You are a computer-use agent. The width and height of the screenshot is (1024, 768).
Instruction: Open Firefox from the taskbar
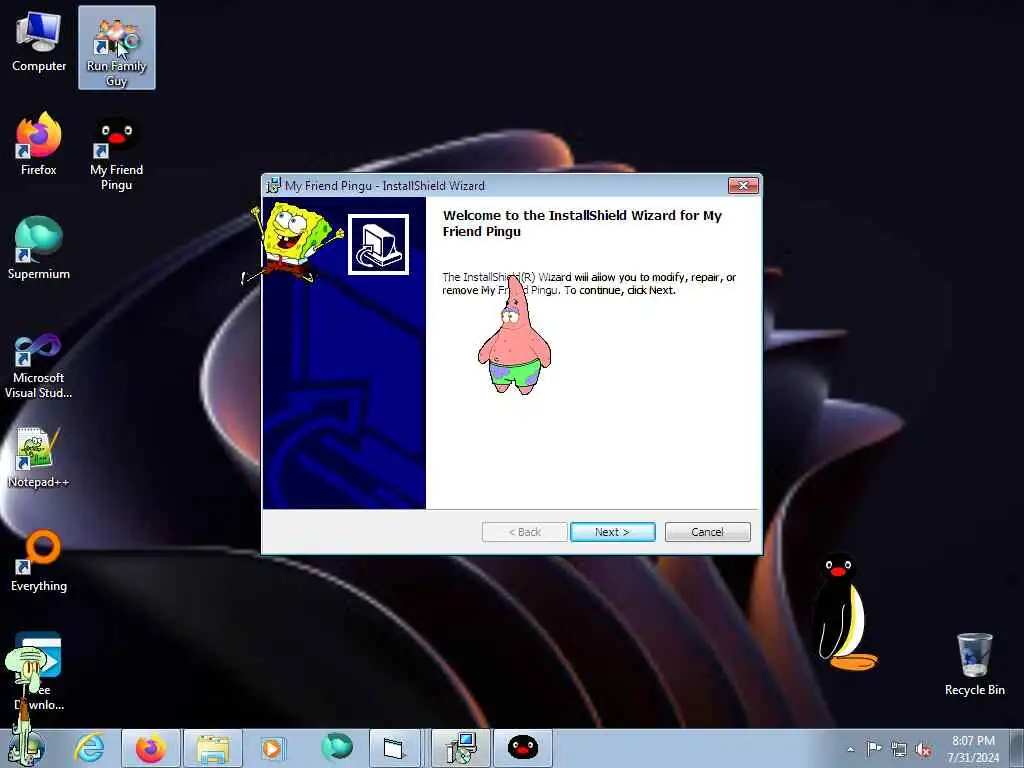pos(151,748)
